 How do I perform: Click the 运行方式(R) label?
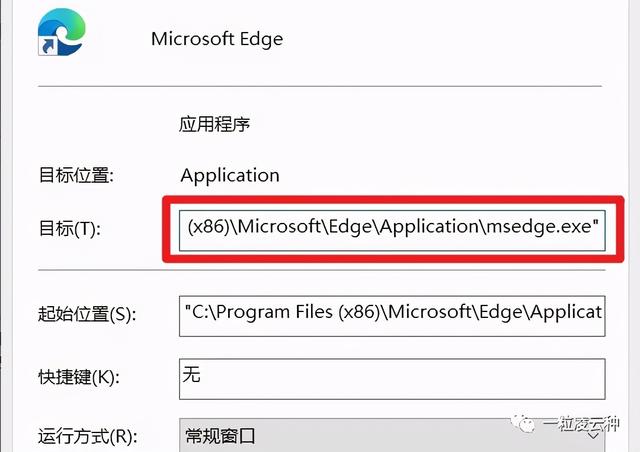[87, 436]
